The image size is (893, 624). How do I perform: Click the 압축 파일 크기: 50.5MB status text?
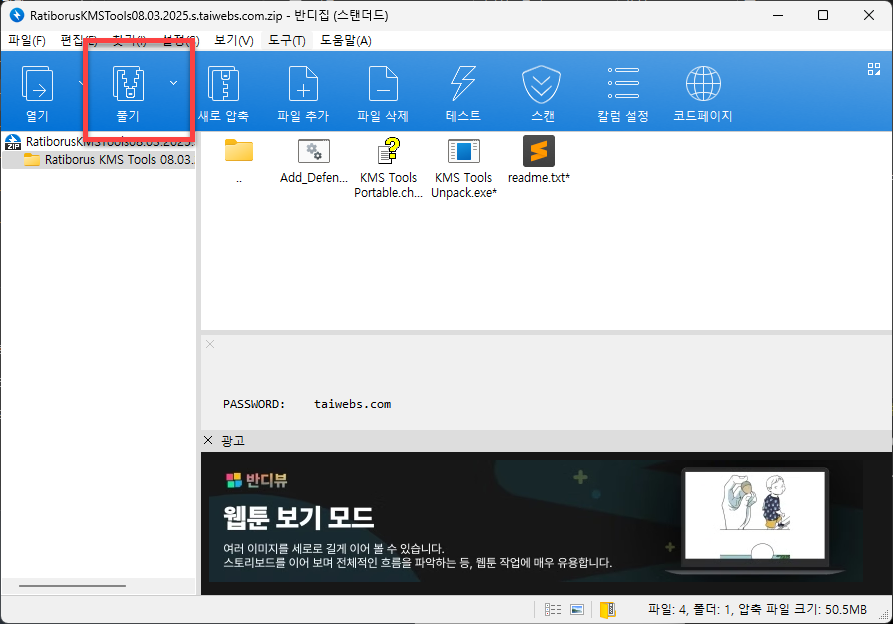point(802,609)
